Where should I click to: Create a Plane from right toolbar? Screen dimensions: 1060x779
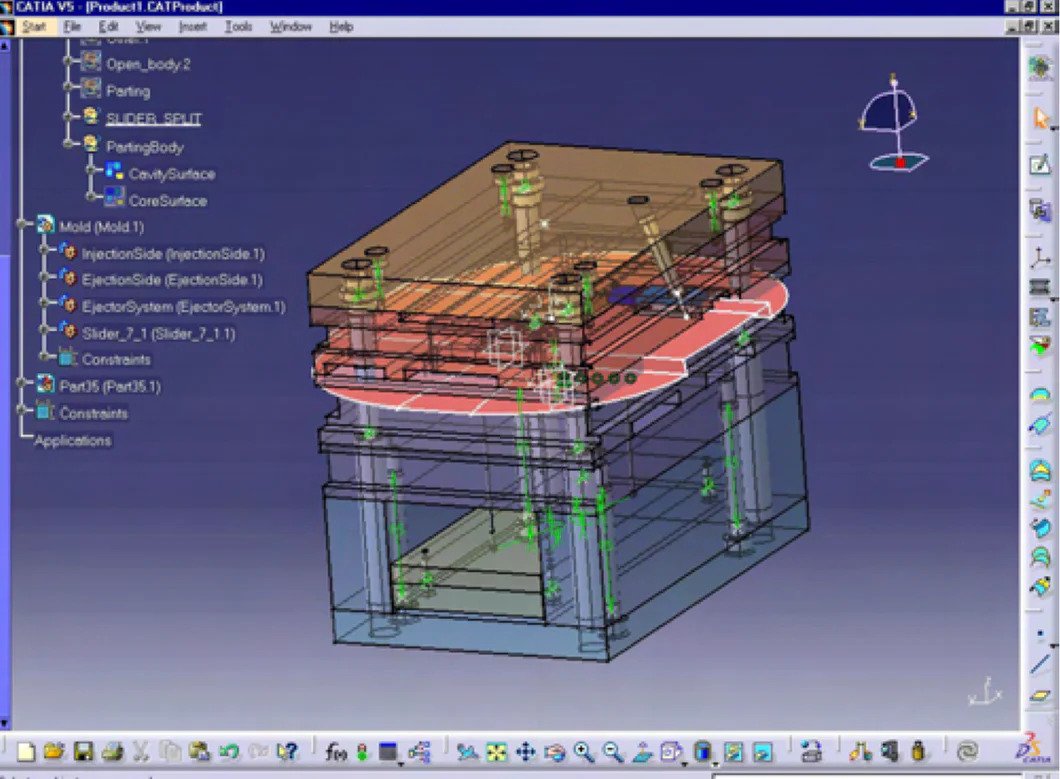[x=1040, y=695]
